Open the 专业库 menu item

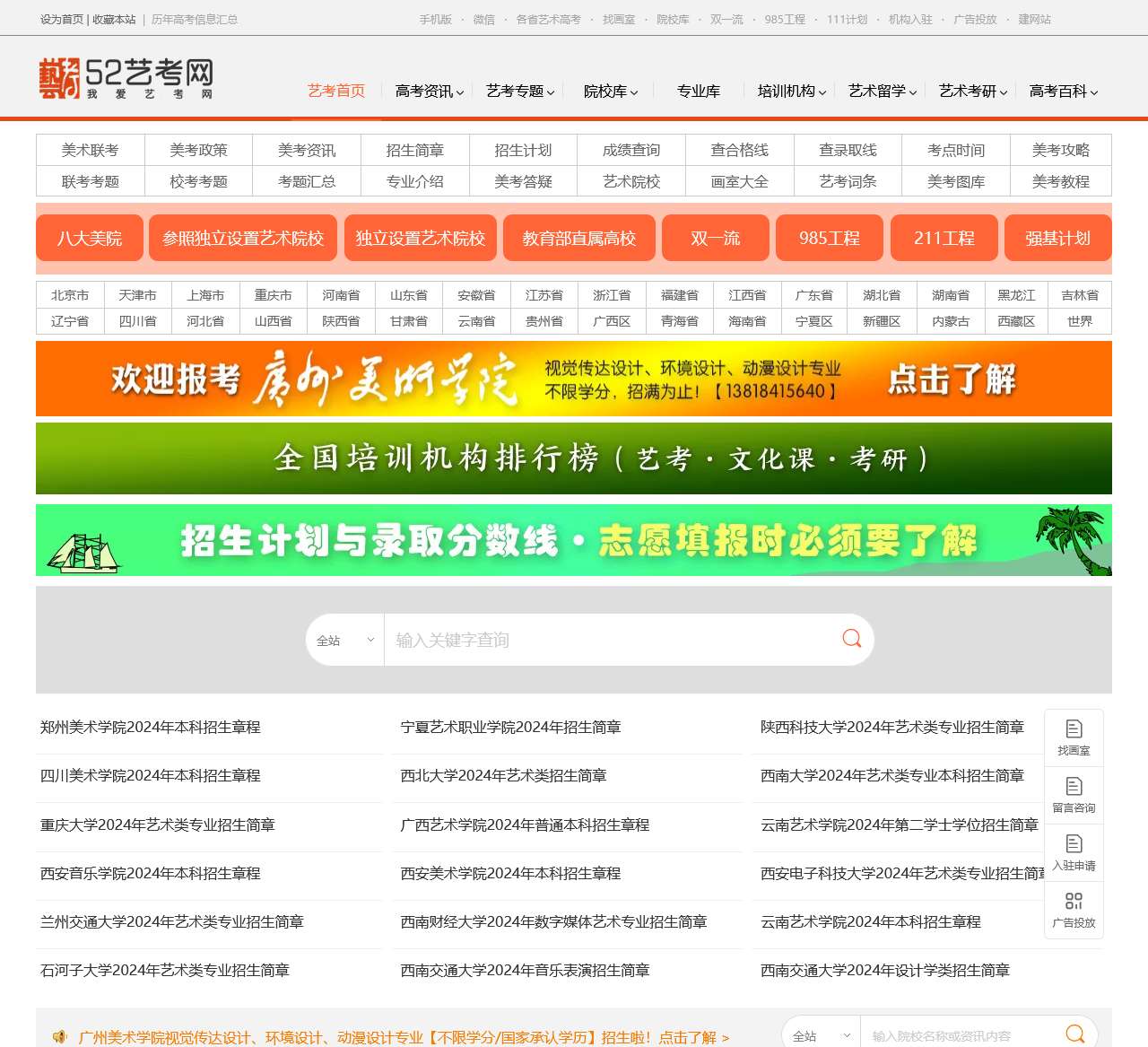tap(698, 92)
